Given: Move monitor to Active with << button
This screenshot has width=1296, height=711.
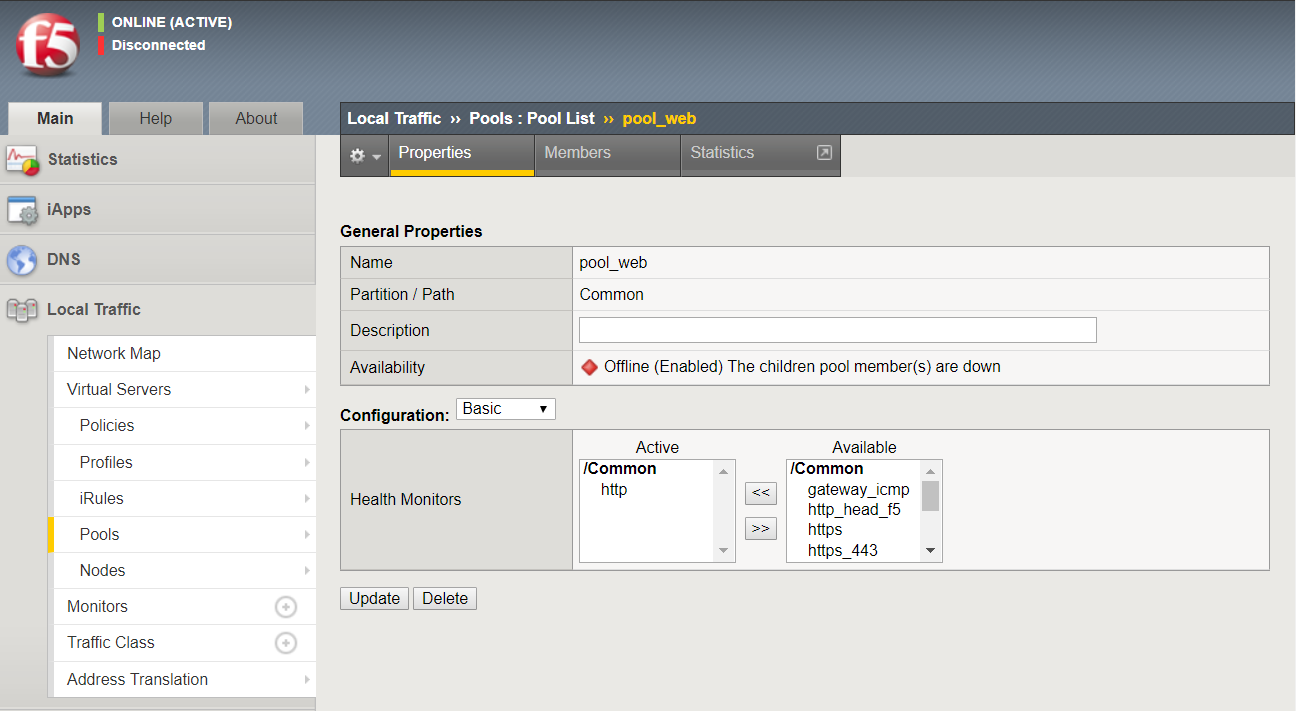Looking at the screenshot, I should [x=761, y=493].
